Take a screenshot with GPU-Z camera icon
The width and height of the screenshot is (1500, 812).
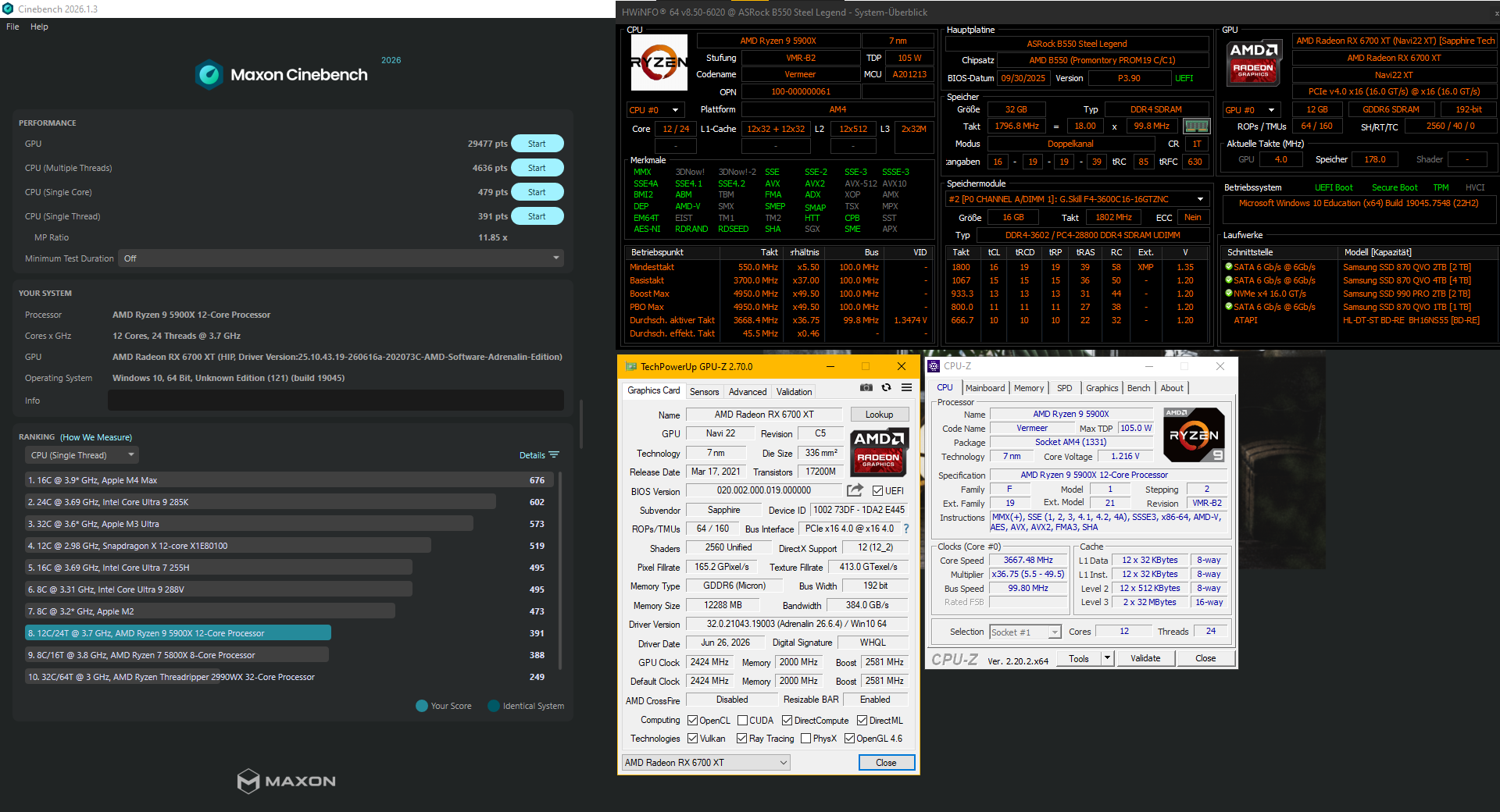click(866, 387)
